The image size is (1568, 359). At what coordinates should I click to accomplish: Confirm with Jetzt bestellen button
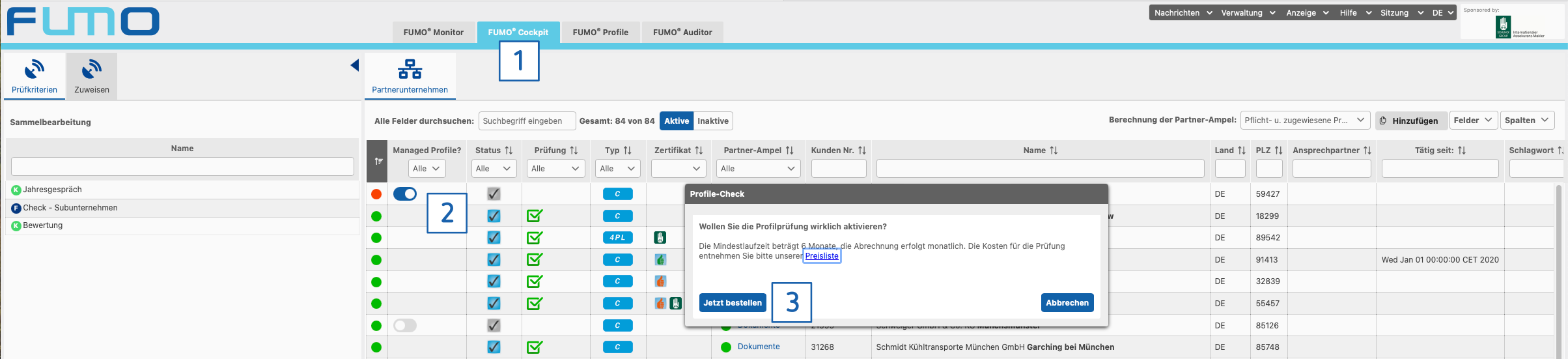(733, 303)
